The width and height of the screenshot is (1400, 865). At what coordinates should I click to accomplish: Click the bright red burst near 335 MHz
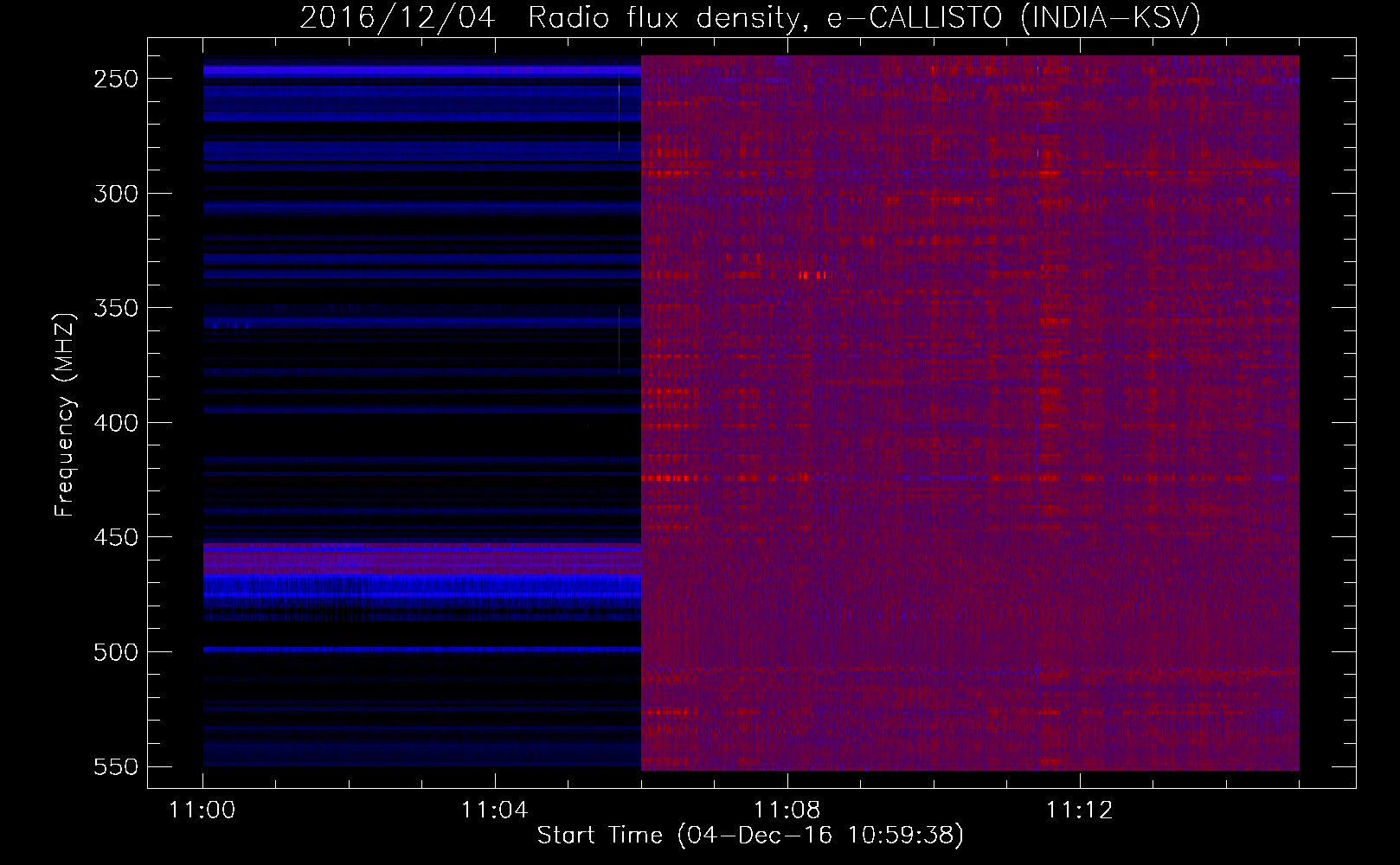tap(812, 275)
